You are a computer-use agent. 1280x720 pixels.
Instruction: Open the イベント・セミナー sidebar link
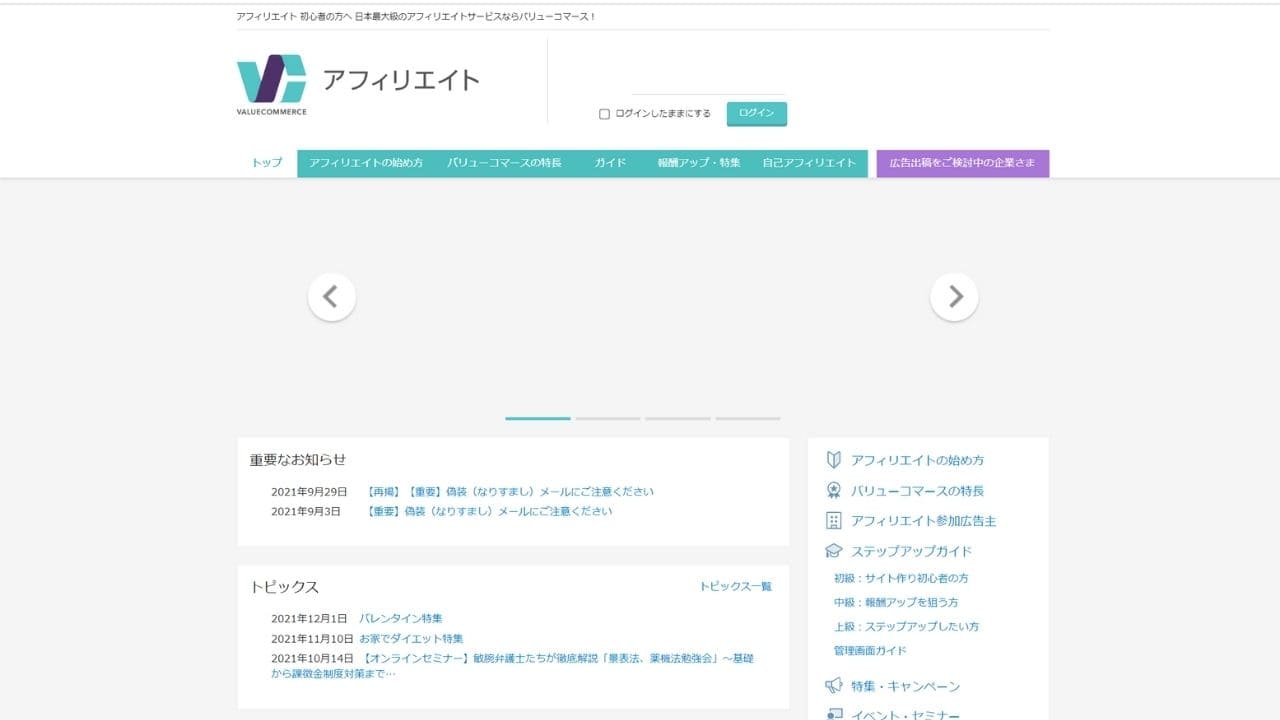(905, 714)
